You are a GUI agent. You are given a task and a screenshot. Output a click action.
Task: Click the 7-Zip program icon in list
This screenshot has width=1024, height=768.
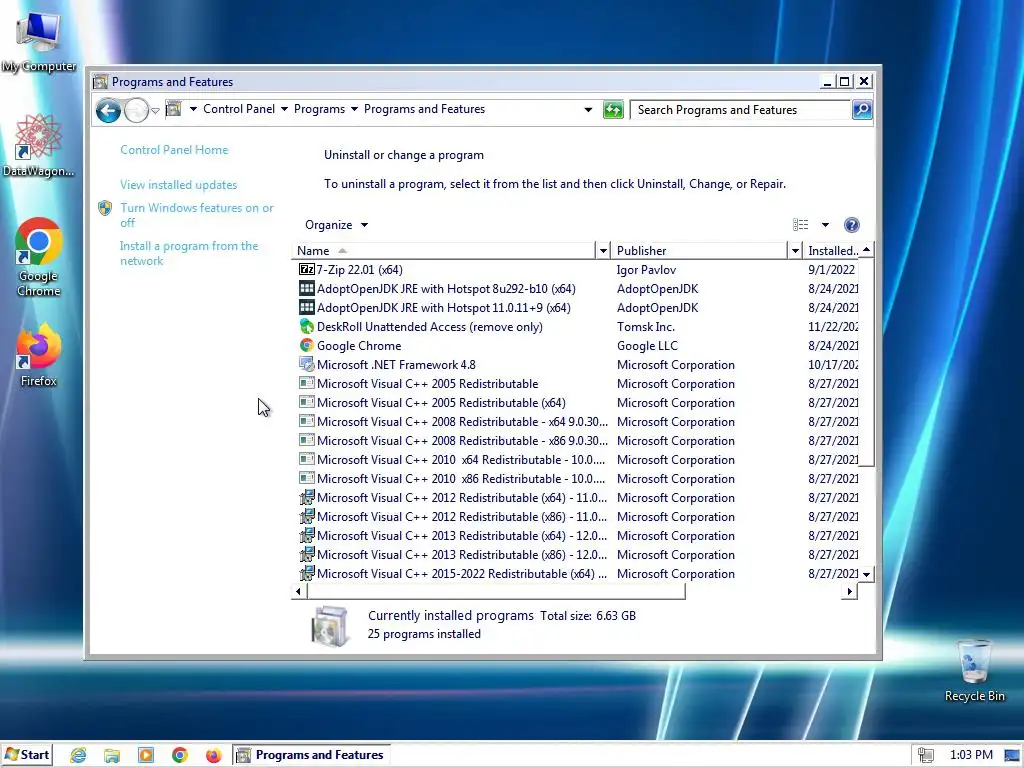[x=306, y=269]
